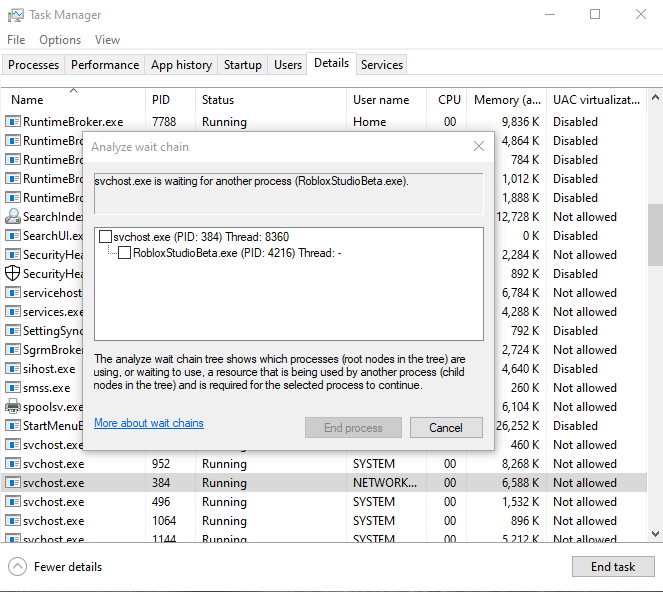Sort by the Name column header

coord(74,99)
